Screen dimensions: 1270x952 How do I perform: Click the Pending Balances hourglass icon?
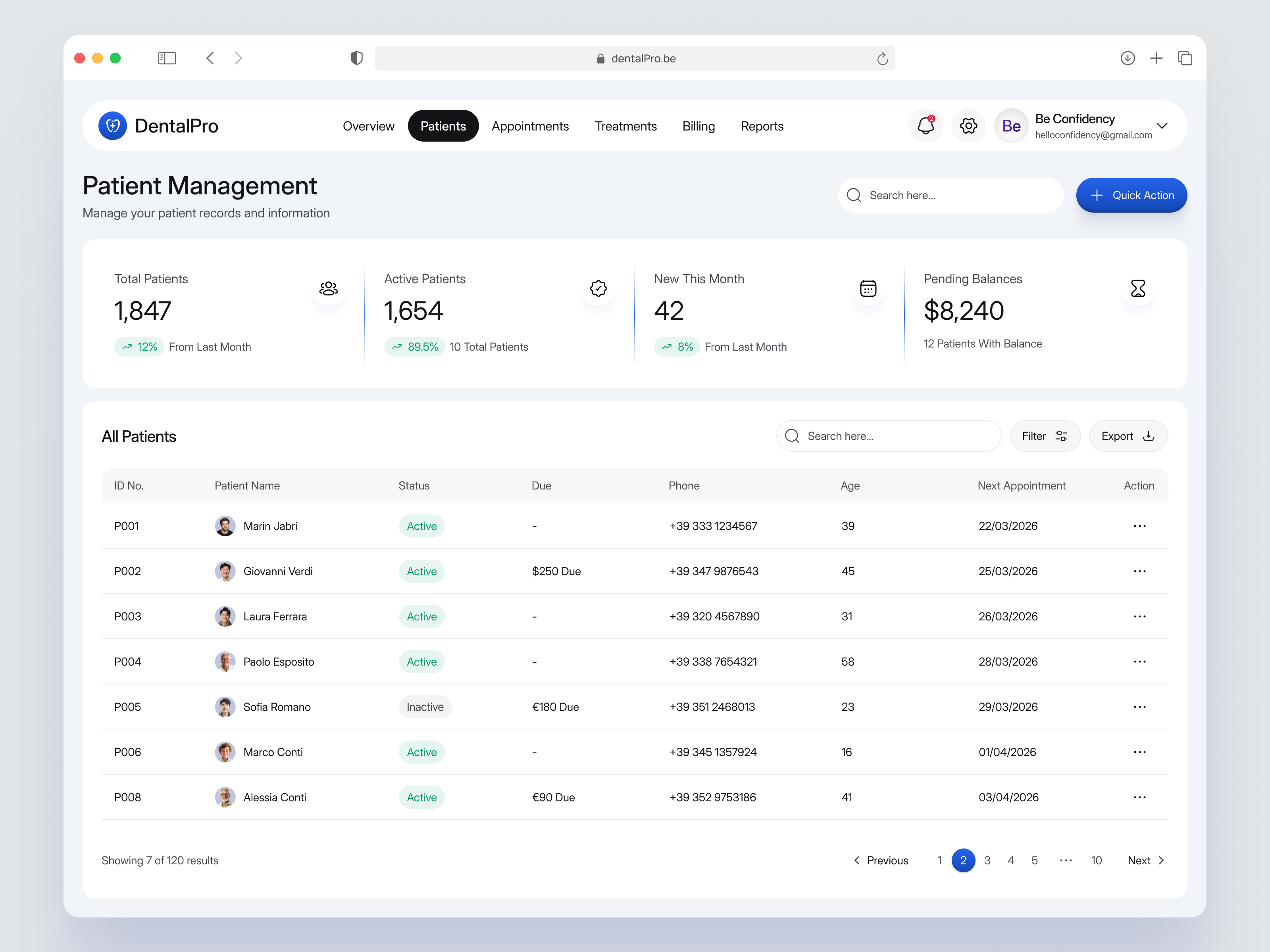(1139, 289)
